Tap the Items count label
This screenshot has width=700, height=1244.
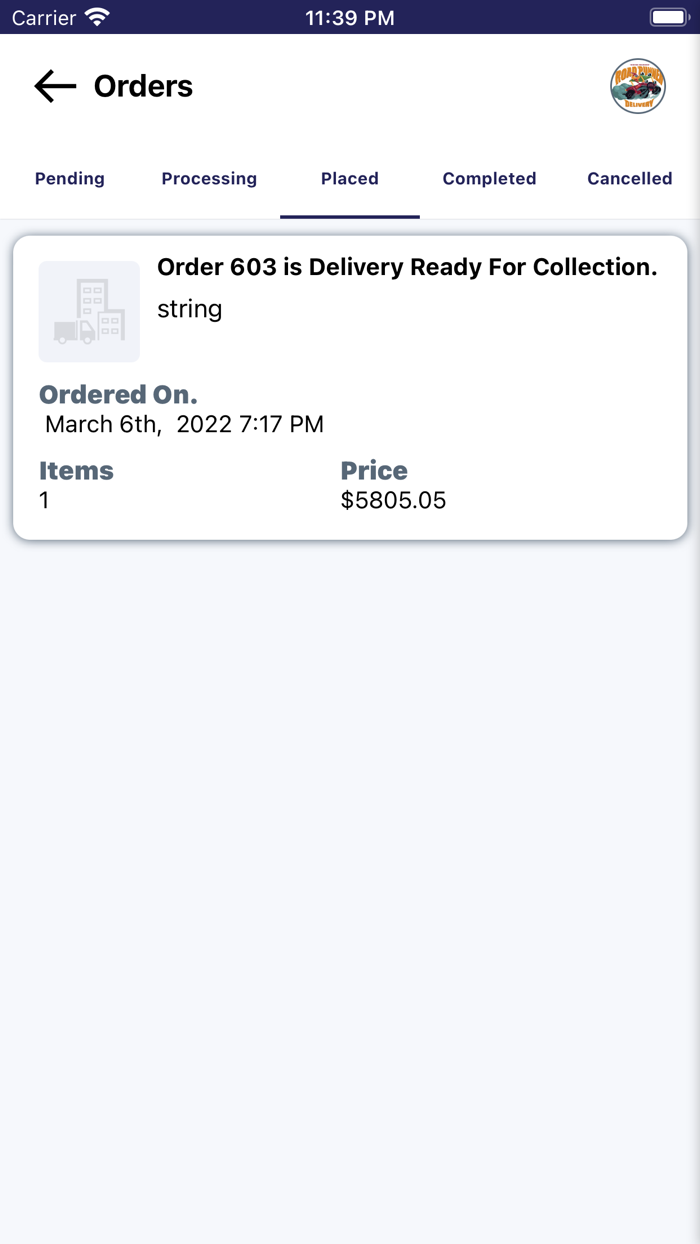click(x=76, y=470)
